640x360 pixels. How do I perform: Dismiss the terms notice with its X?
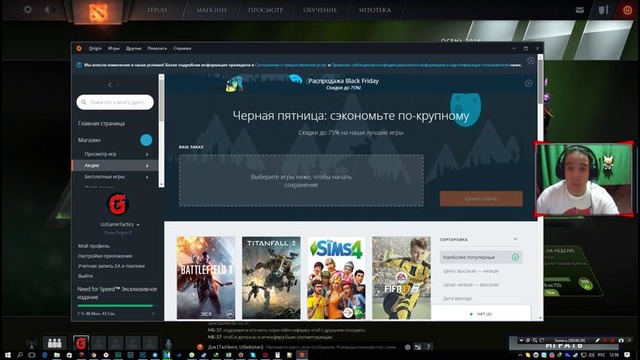pyautogui.click(x=531, y=61)
